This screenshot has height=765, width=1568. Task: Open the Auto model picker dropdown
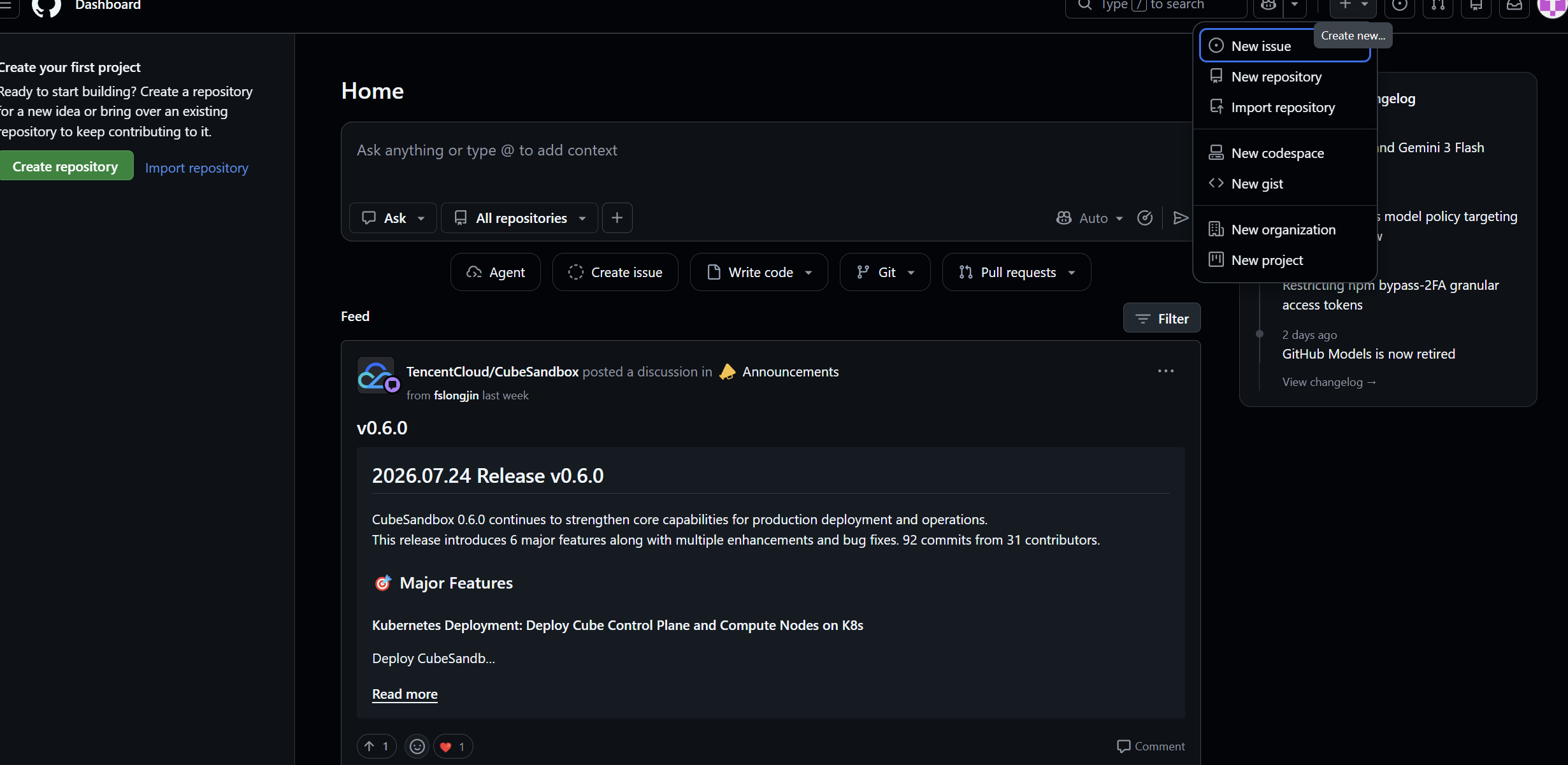pyautogui.click(x=1089, y=218)
